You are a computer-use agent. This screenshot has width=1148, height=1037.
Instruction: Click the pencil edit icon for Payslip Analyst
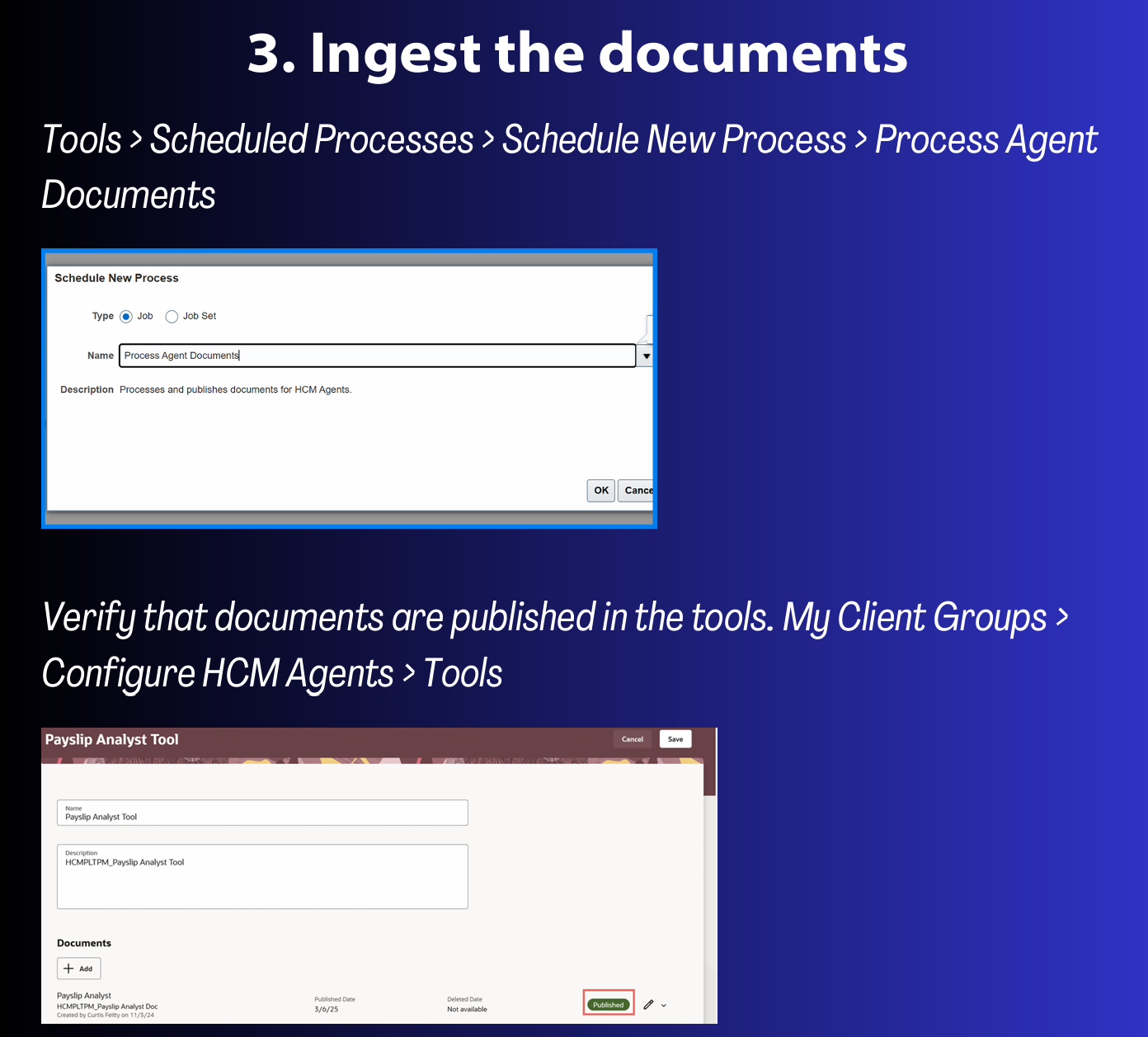pos(648,1005)
